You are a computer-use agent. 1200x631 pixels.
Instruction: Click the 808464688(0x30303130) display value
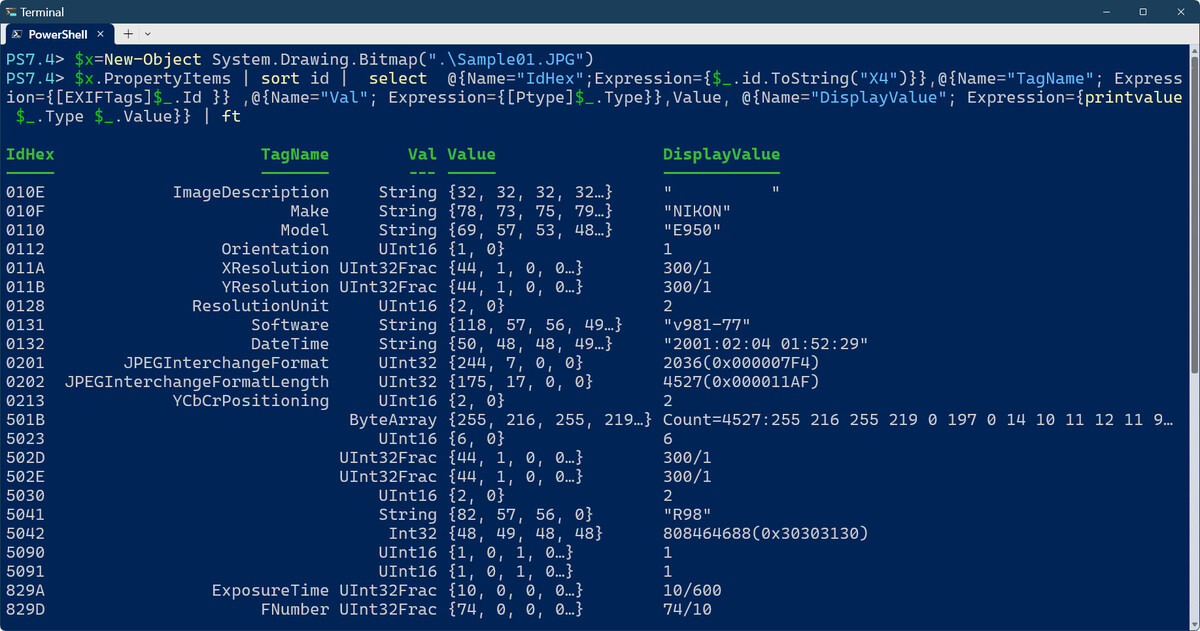765,534
